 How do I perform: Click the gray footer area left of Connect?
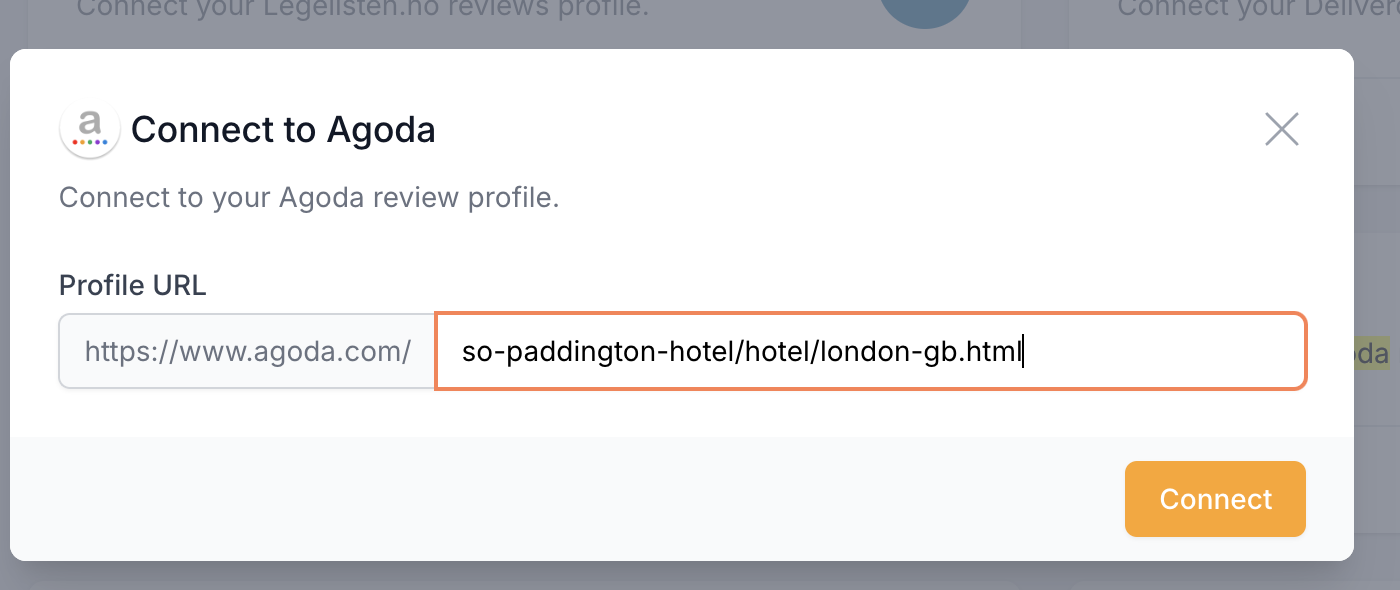tap(560, 498)
